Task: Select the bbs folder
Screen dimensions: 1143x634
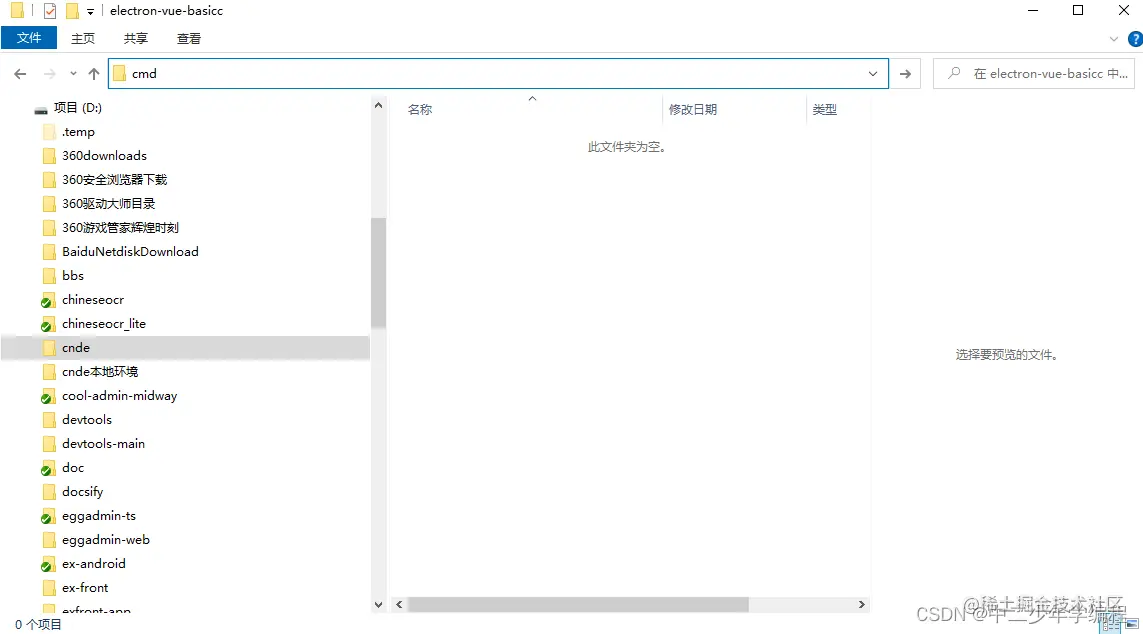Action: (73, 276)
